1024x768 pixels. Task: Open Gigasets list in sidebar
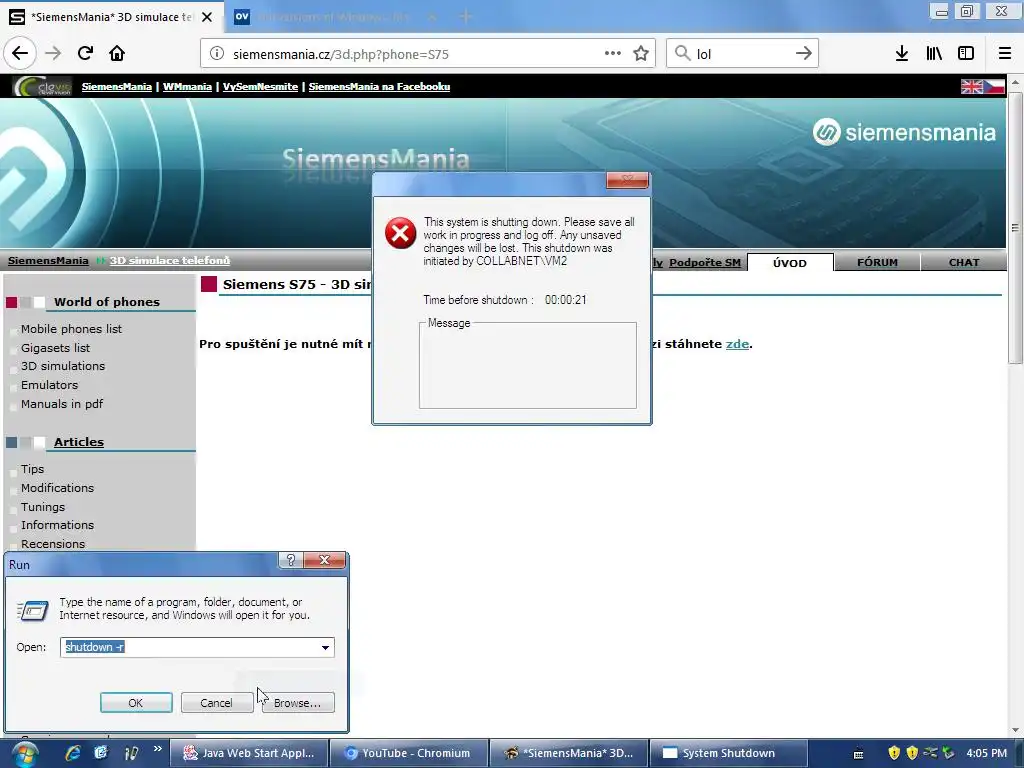(x=56, y=348)
